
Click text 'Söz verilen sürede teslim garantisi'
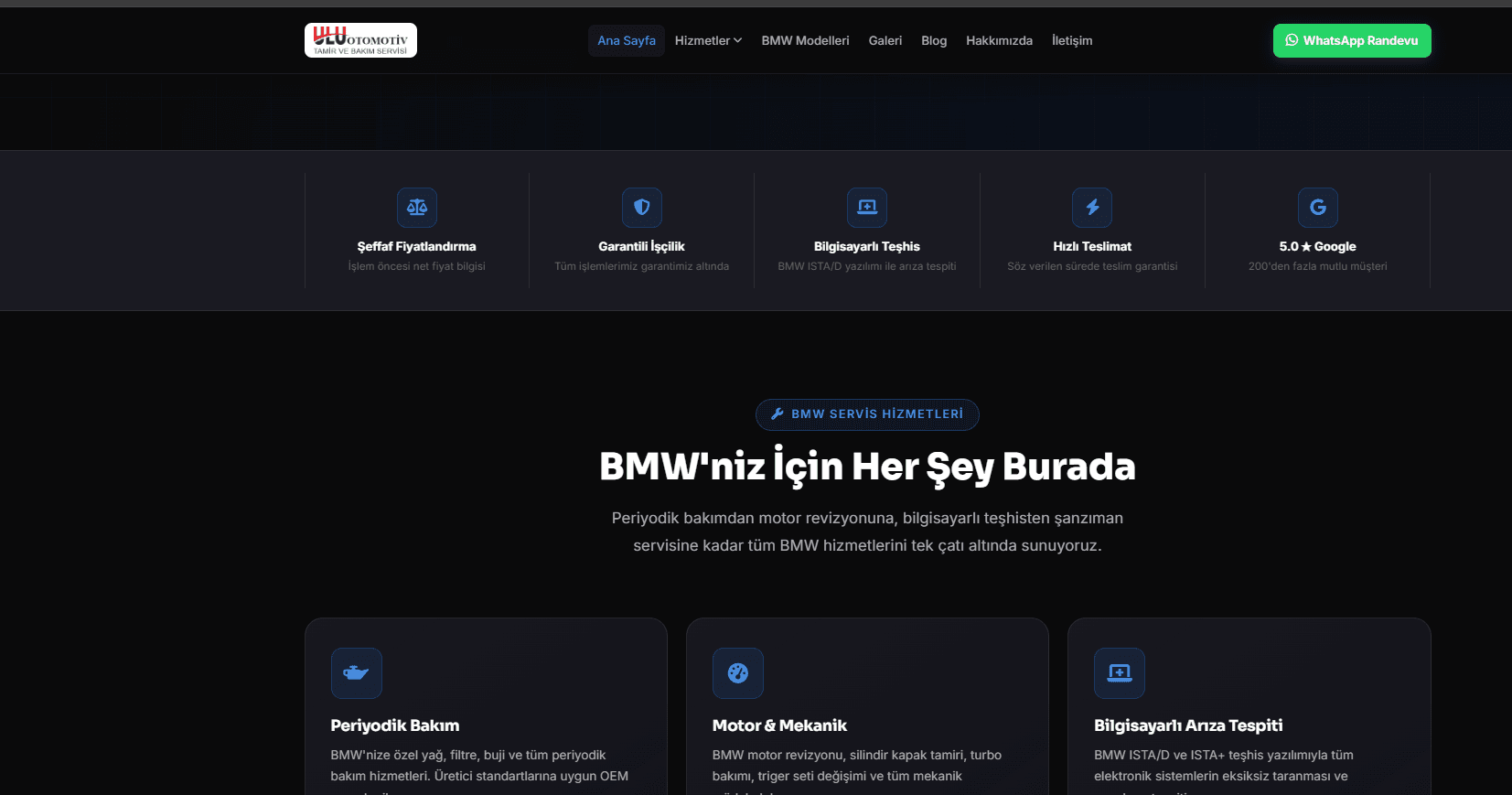pyautogui.click(x=1092, y=266)
